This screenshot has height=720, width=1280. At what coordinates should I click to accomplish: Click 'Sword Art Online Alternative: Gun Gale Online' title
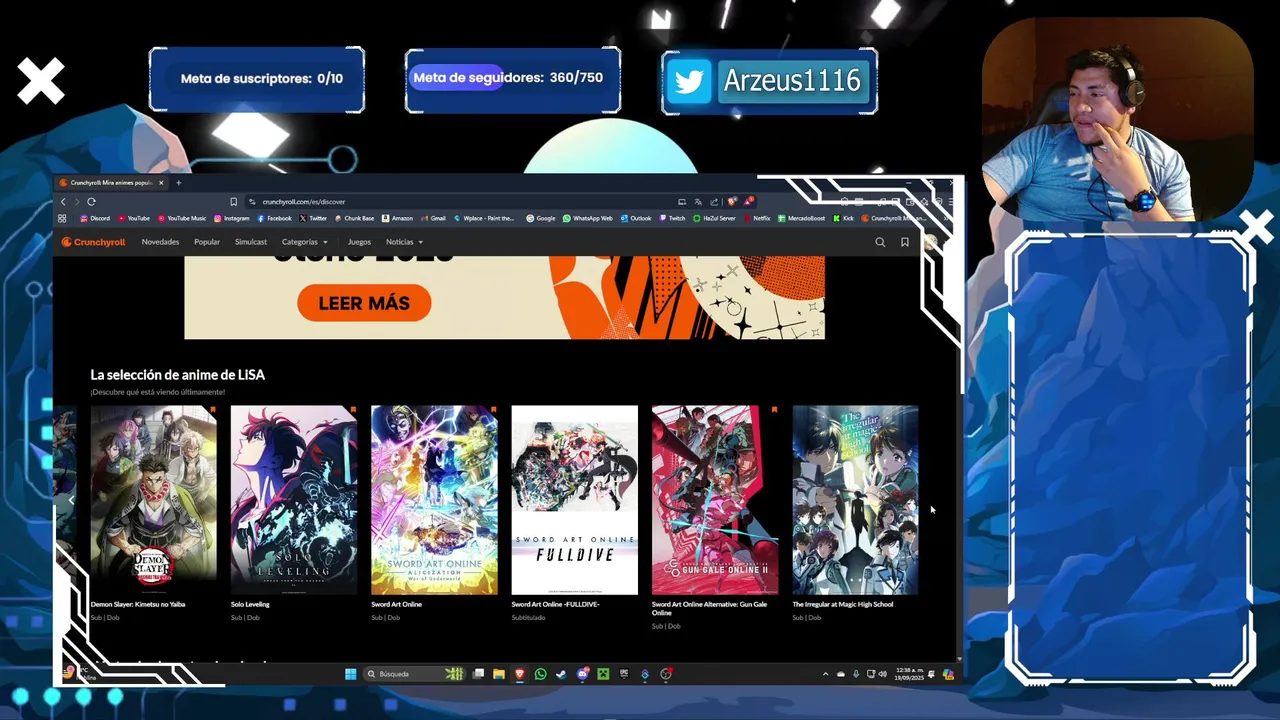pos(710,608)
